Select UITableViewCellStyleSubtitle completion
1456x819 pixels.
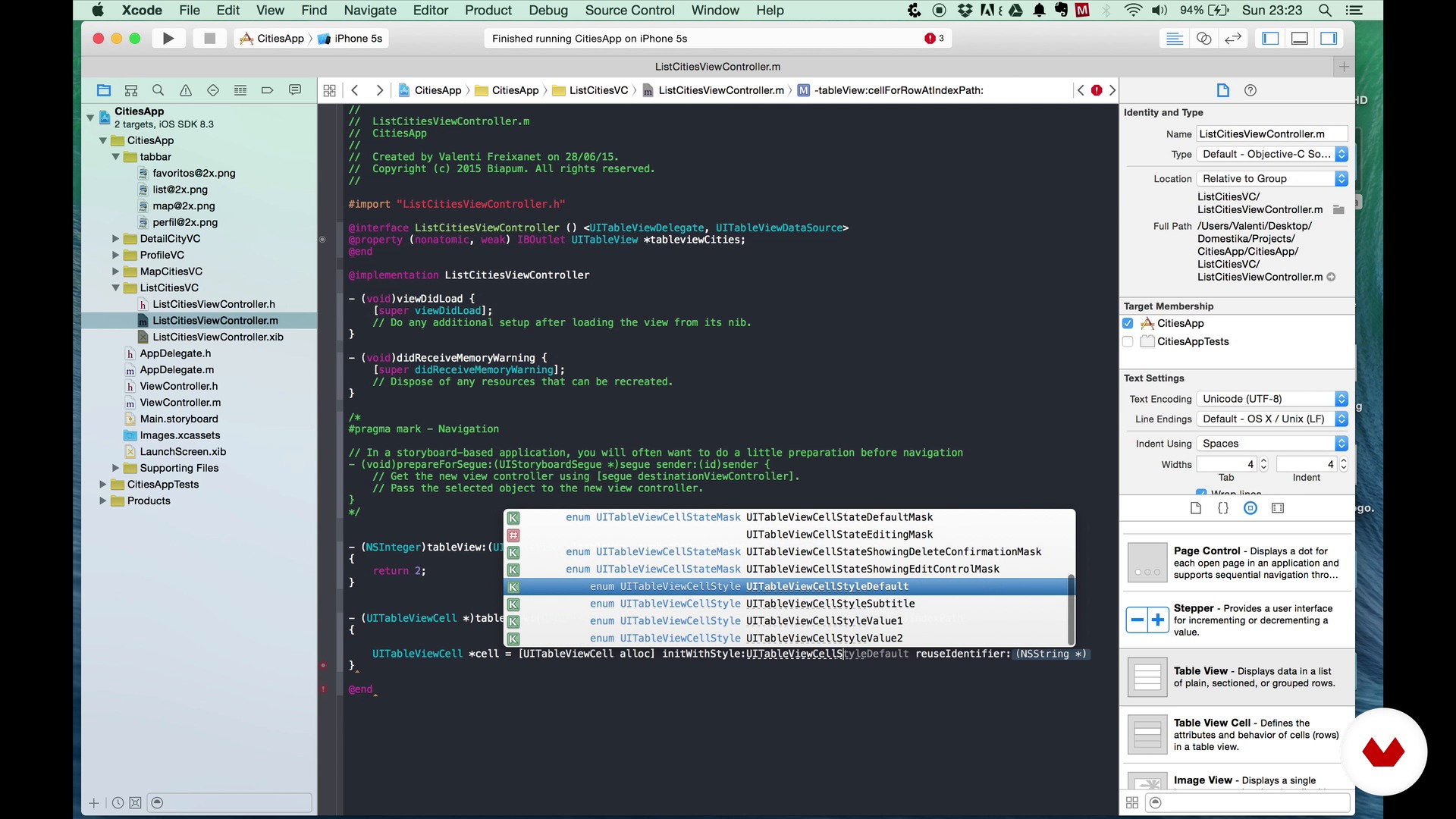[x=789, y=604]
